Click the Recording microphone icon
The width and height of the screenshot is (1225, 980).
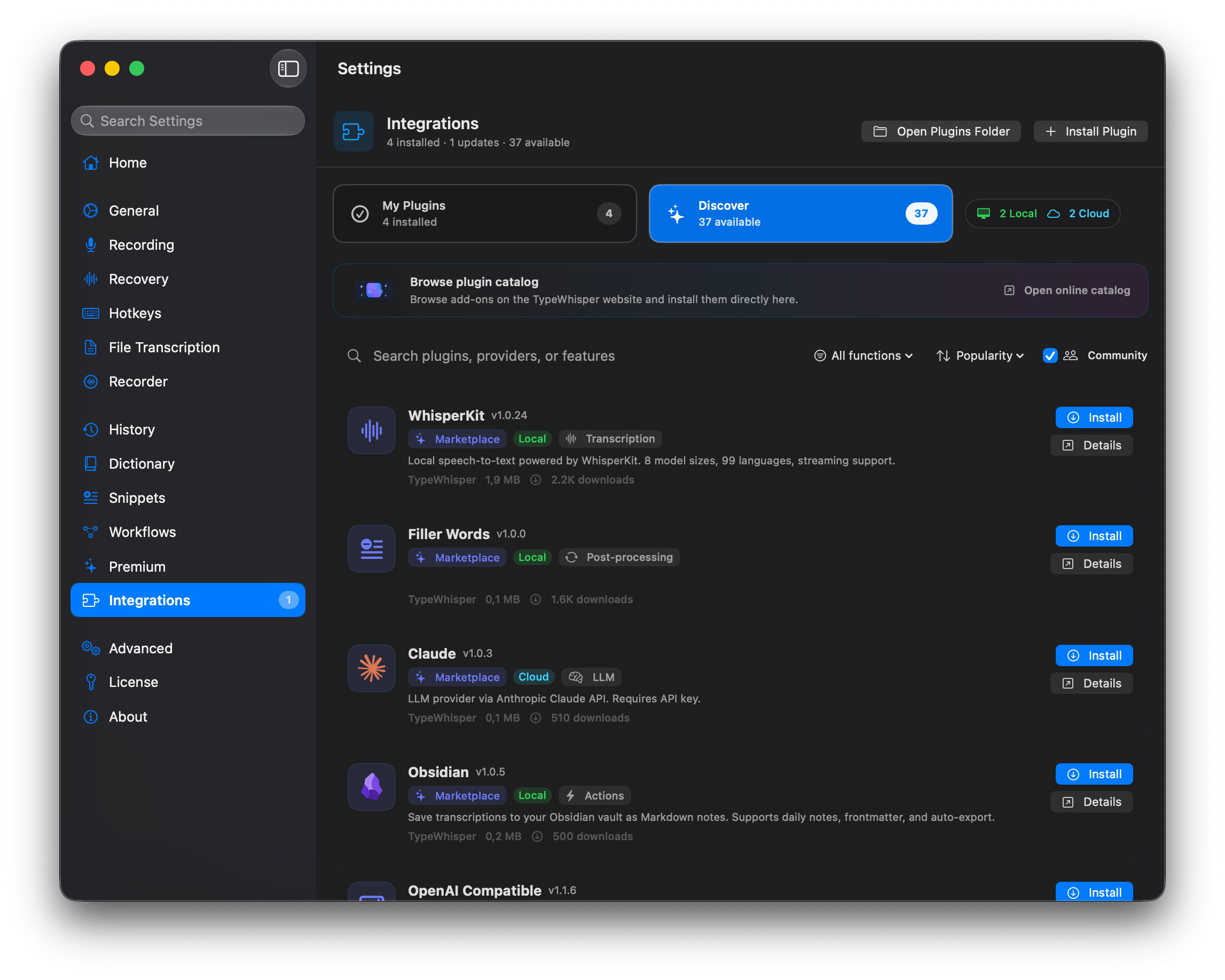click(x=91, y=244)
